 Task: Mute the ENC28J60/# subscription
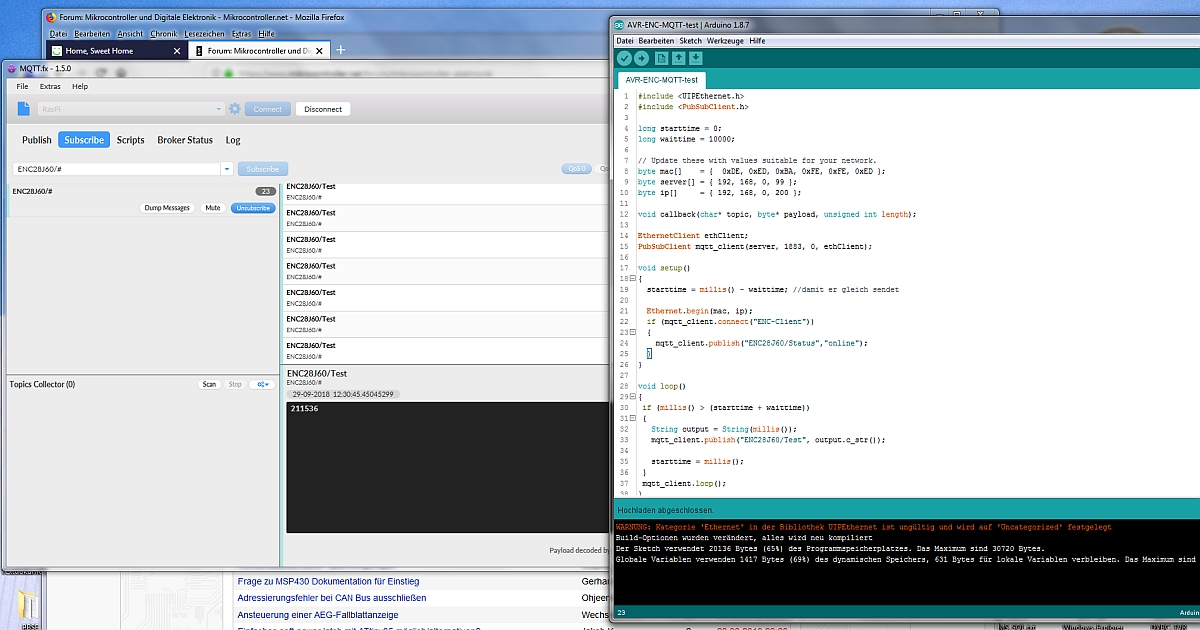[x=212, y=208]
